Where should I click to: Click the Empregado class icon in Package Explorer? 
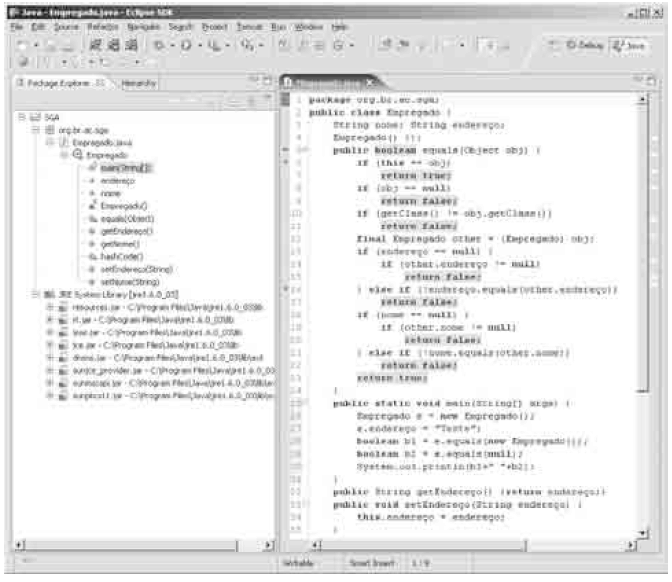78,156
